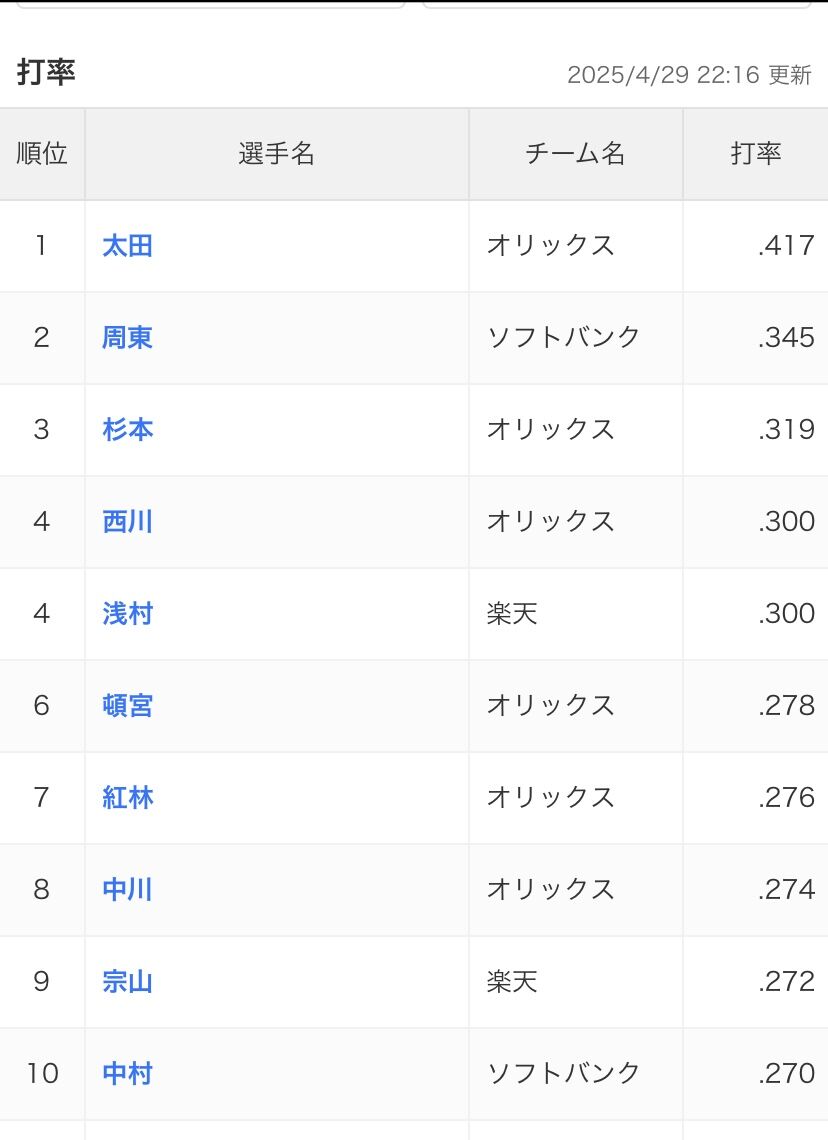Screen dimensions: 828x1140
Task: Tap the 杉本 player name link
Action: [x=127, y=430]
